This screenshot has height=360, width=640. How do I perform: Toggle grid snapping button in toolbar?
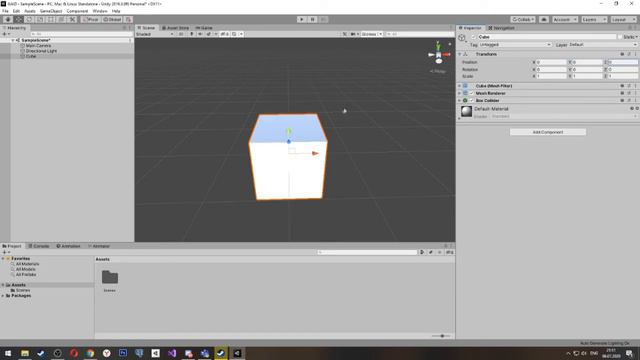(x=128, y=19)
